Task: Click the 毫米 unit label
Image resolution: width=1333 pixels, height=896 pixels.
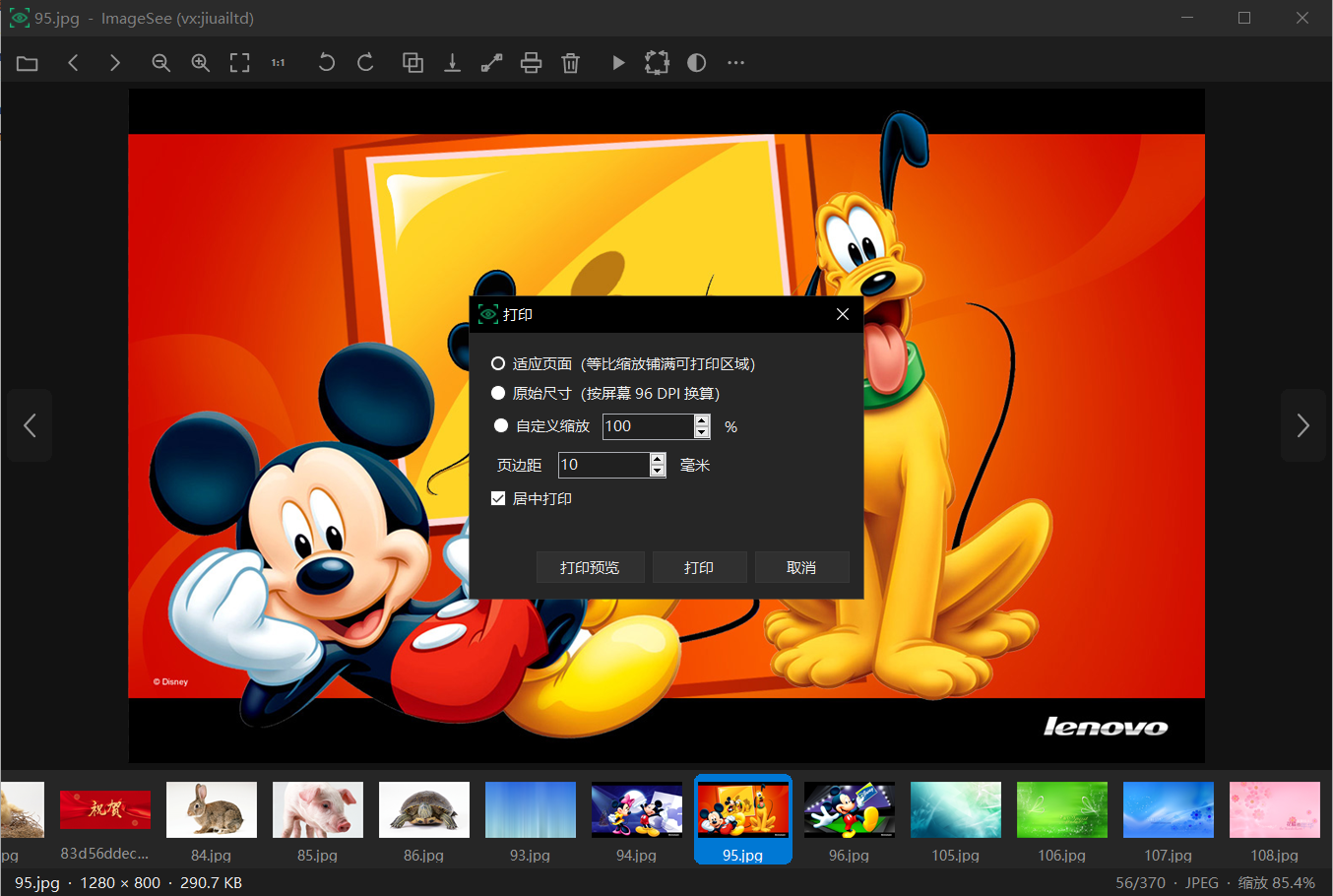Action: coord(695,466)
